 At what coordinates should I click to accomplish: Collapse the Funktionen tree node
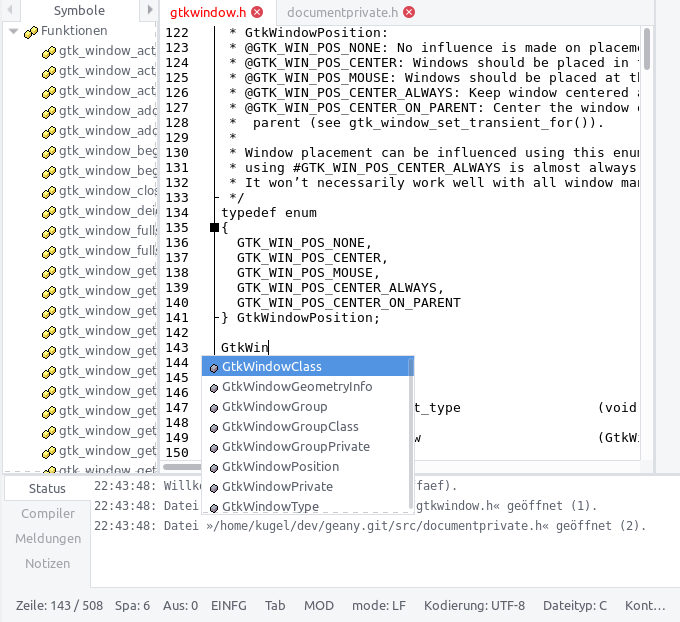(x=13, y=31)
